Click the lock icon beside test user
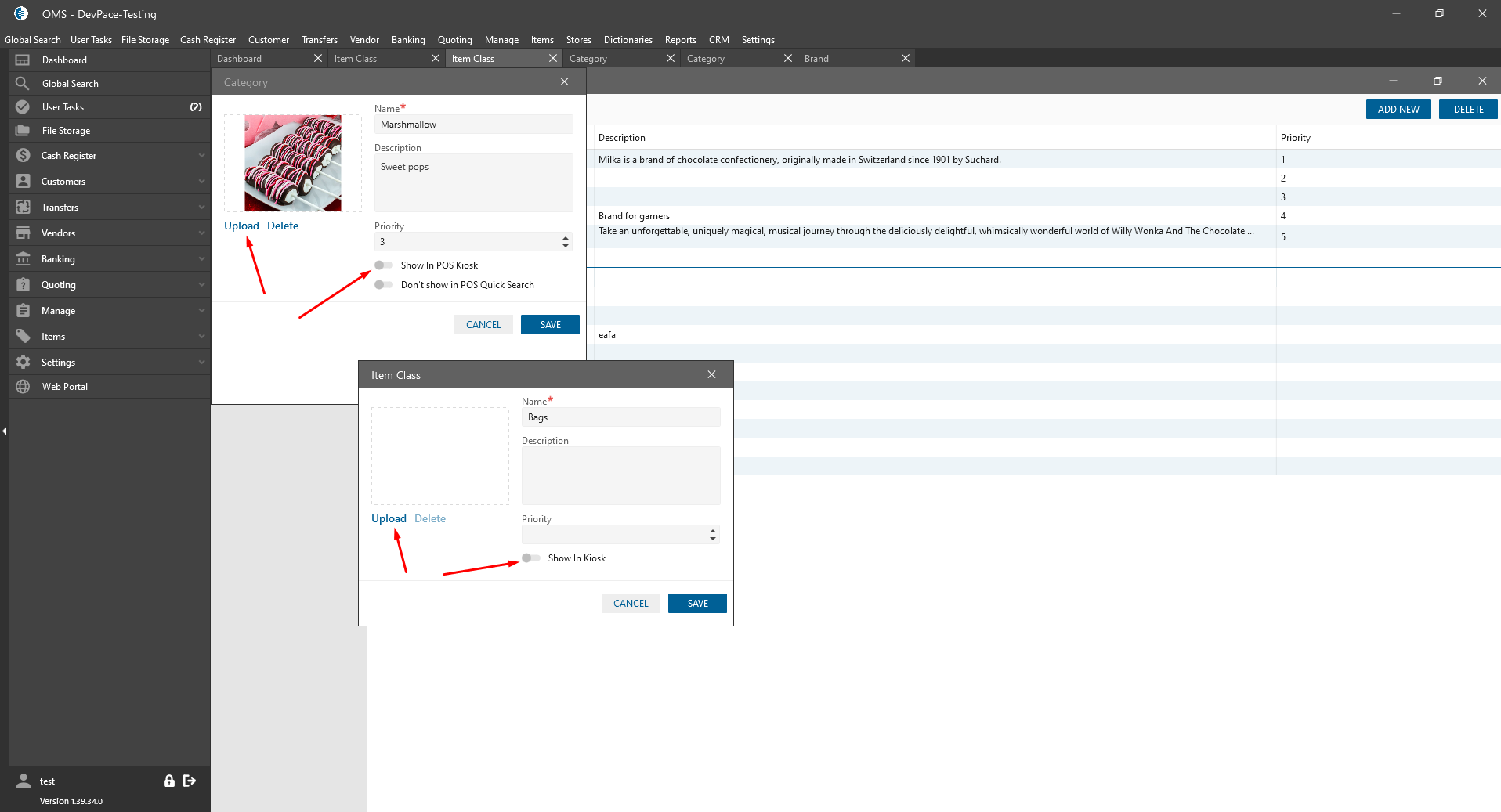The height and width of the screenshot is (812, 1501). click(x=168, y=781)
